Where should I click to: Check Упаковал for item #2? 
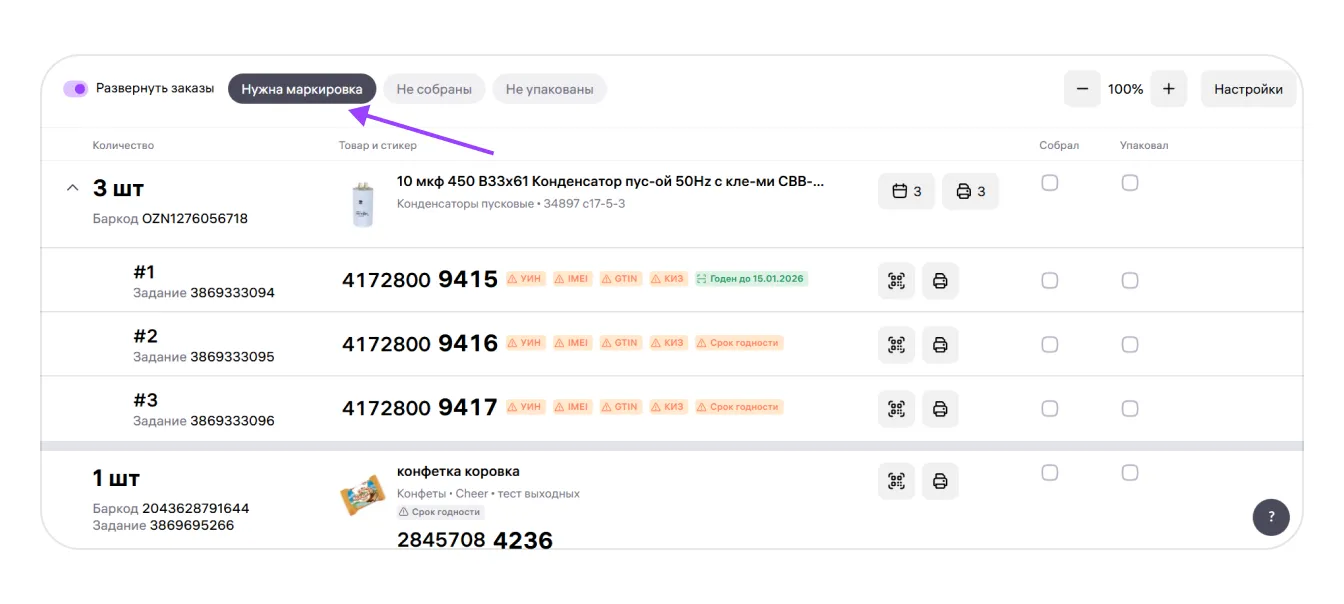(1129, 345)
